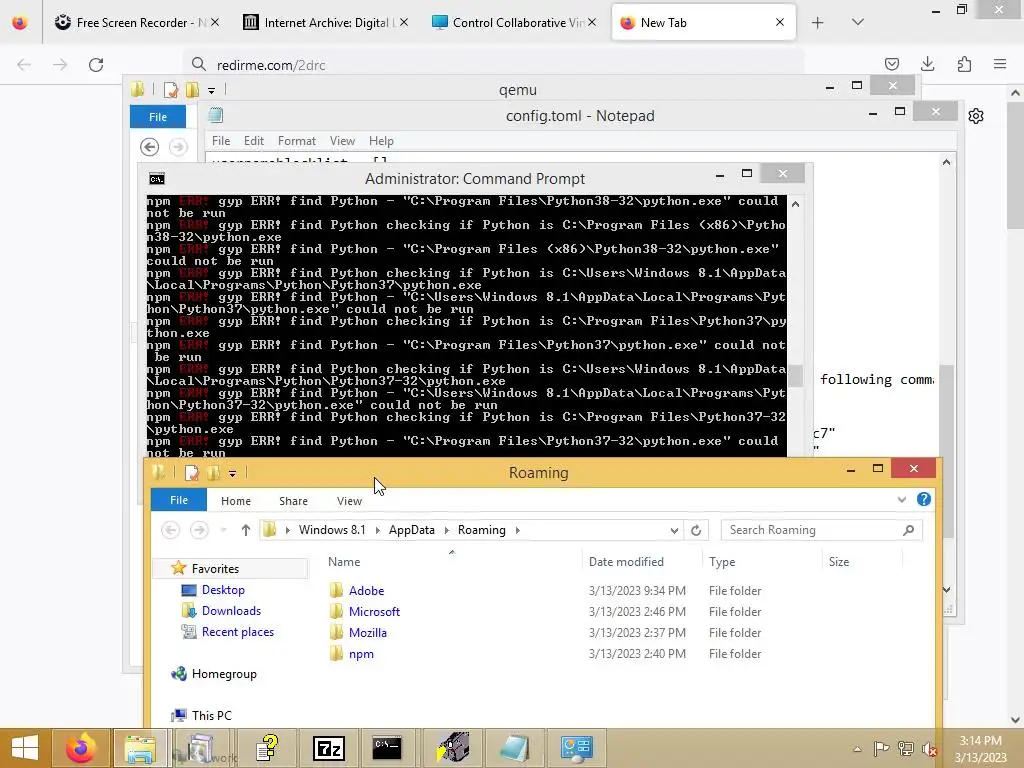The height and width of the screenshot is (768, 1024).
Task: Click the Firefox URL bar redirme.com/2drc
Action: 493,65
